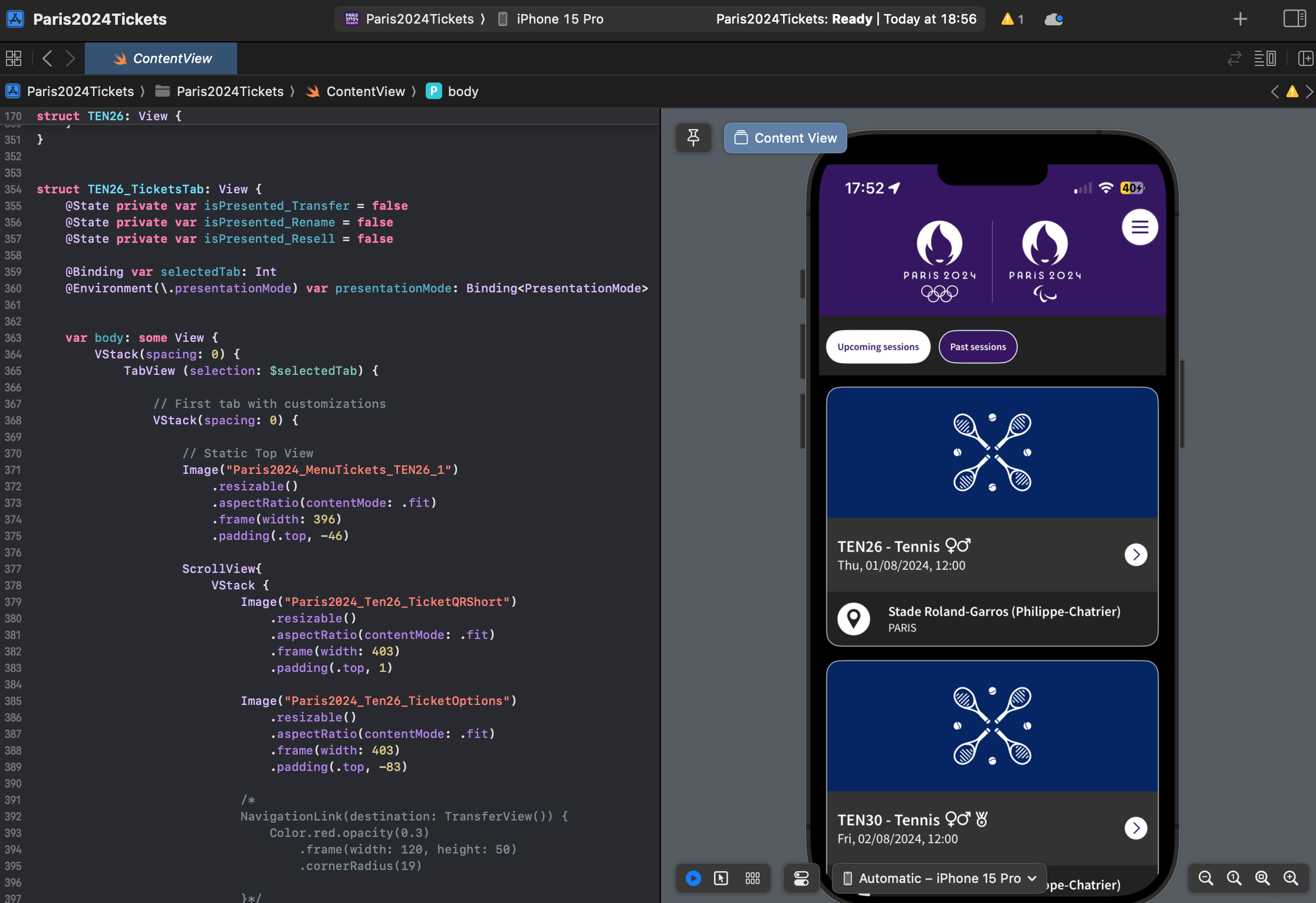Select the Past sessions filter
The height and width of the screenshot is (903, 1316).
[x=978, y=347]
